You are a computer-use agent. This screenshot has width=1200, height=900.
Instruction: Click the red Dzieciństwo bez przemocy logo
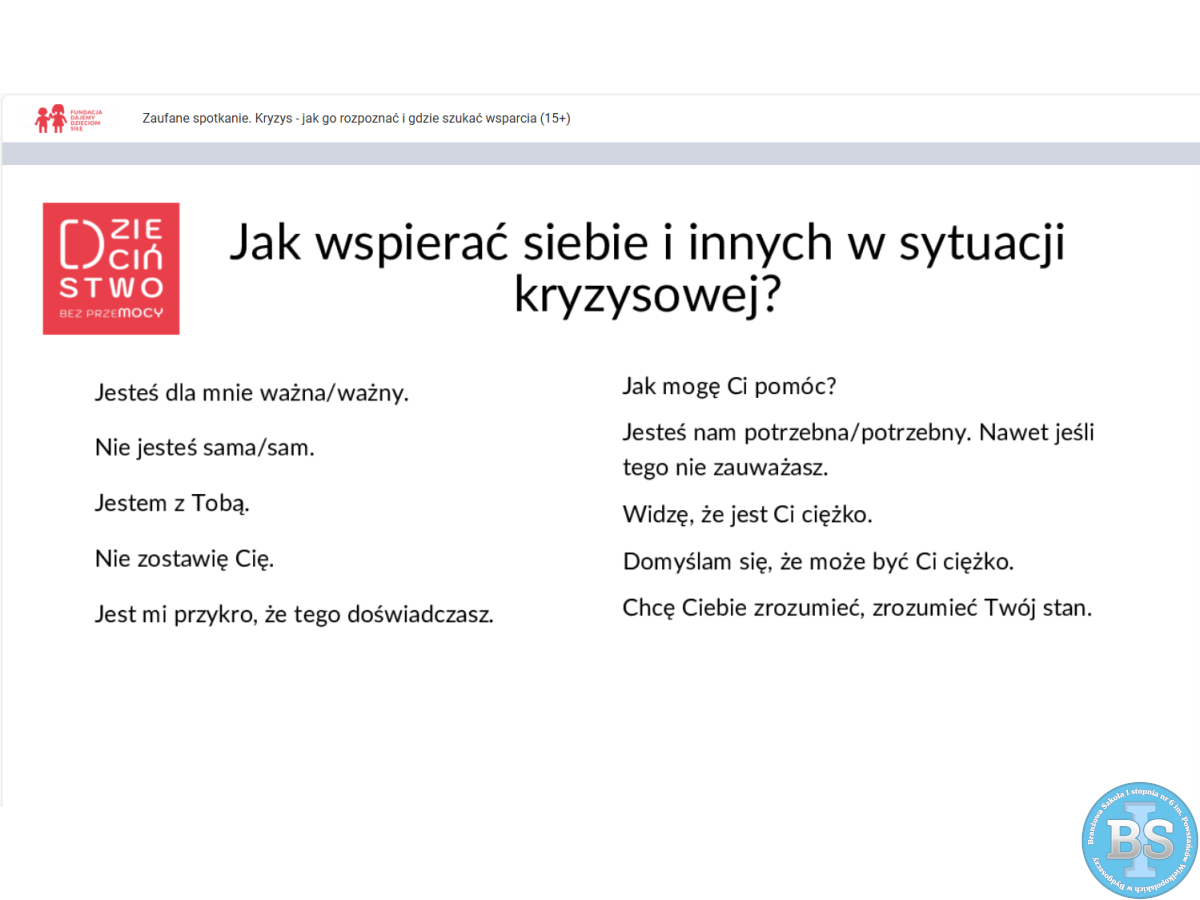coord(111,268)
